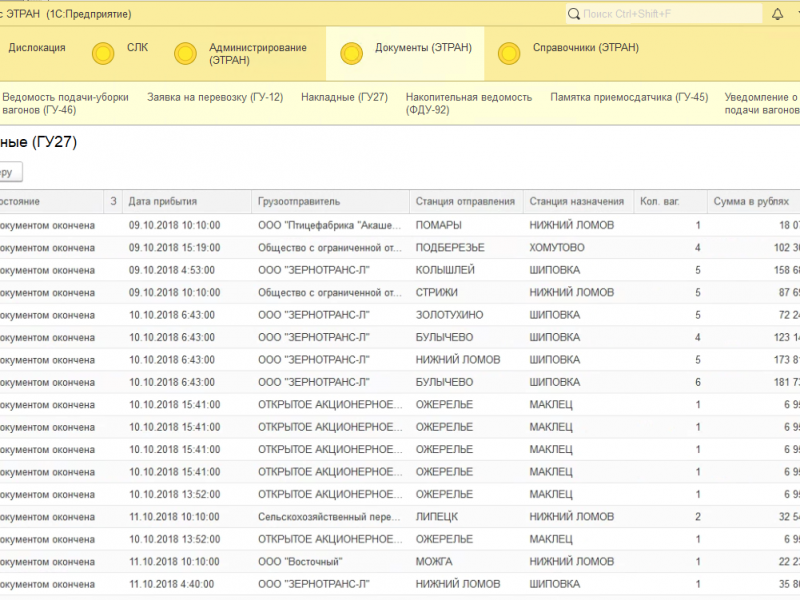The height and width of the screenshot is (600, 800).
Task: Open Накопительная ведомость (ФДУ-92)
Action: click(469, 103)
